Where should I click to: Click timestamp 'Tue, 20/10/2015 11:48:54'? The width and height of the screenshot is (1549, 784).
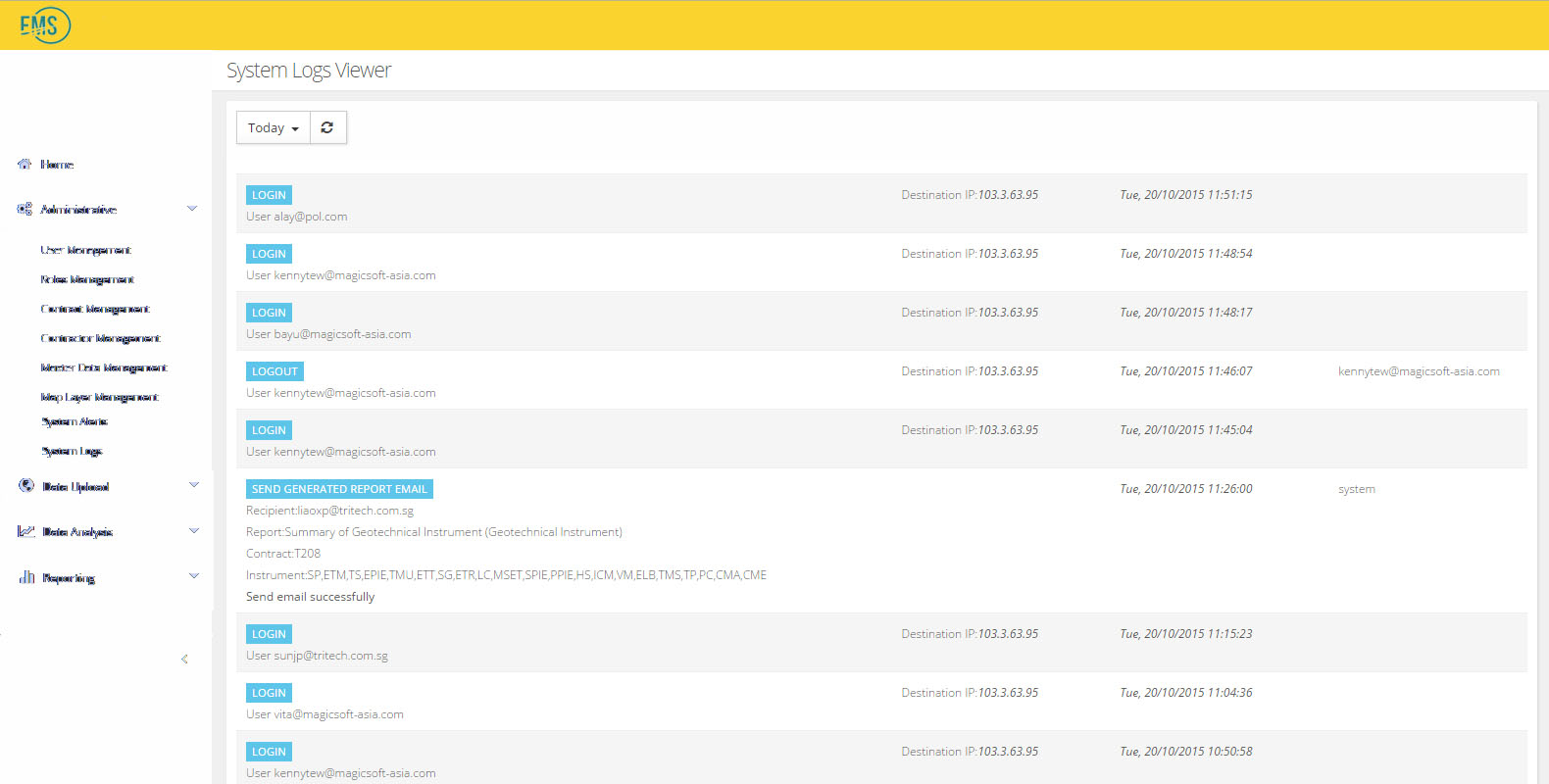tap(1186, 254)
